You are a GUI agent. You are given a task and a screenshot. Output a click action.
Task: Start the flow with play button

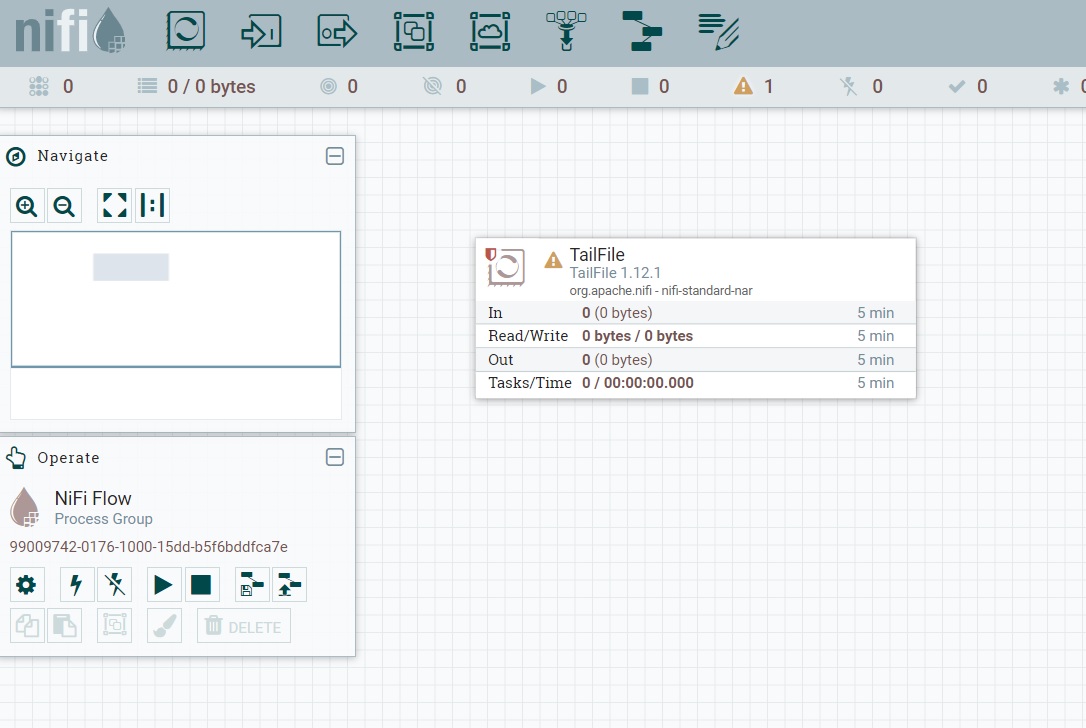(x=164, y=585)
